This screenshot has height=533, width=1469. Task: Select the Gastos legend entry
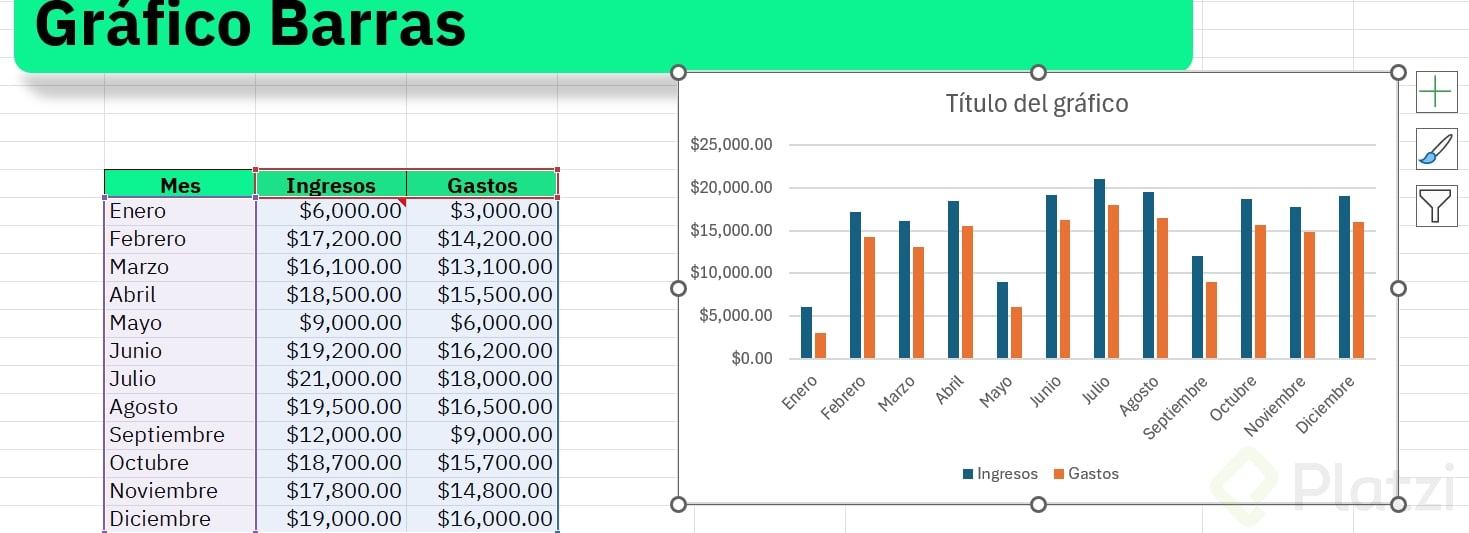pyautogui.click(x=1086, y=474)
